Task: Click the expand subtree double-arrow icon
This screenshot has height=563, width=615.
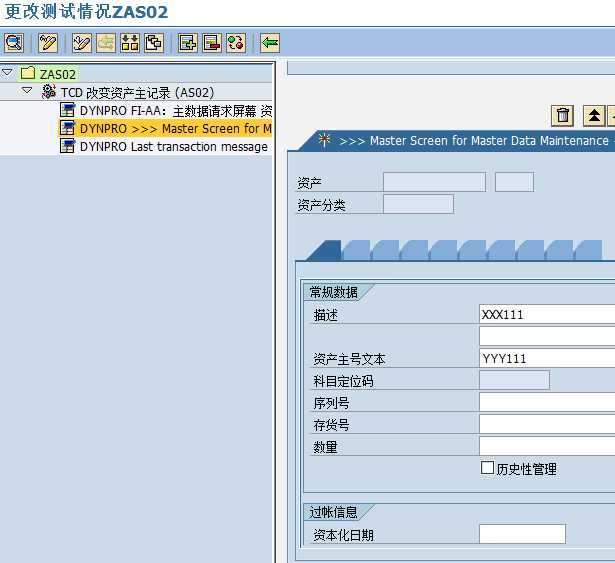Action: tap(130, 43)
